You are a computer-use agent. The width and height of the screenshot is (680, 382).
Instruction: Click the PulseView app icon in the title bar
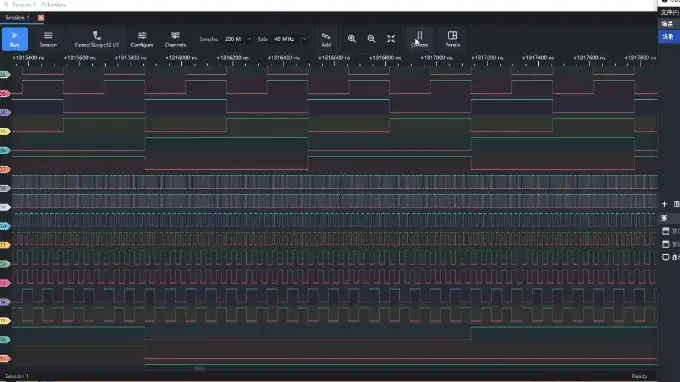coord(6,5)
